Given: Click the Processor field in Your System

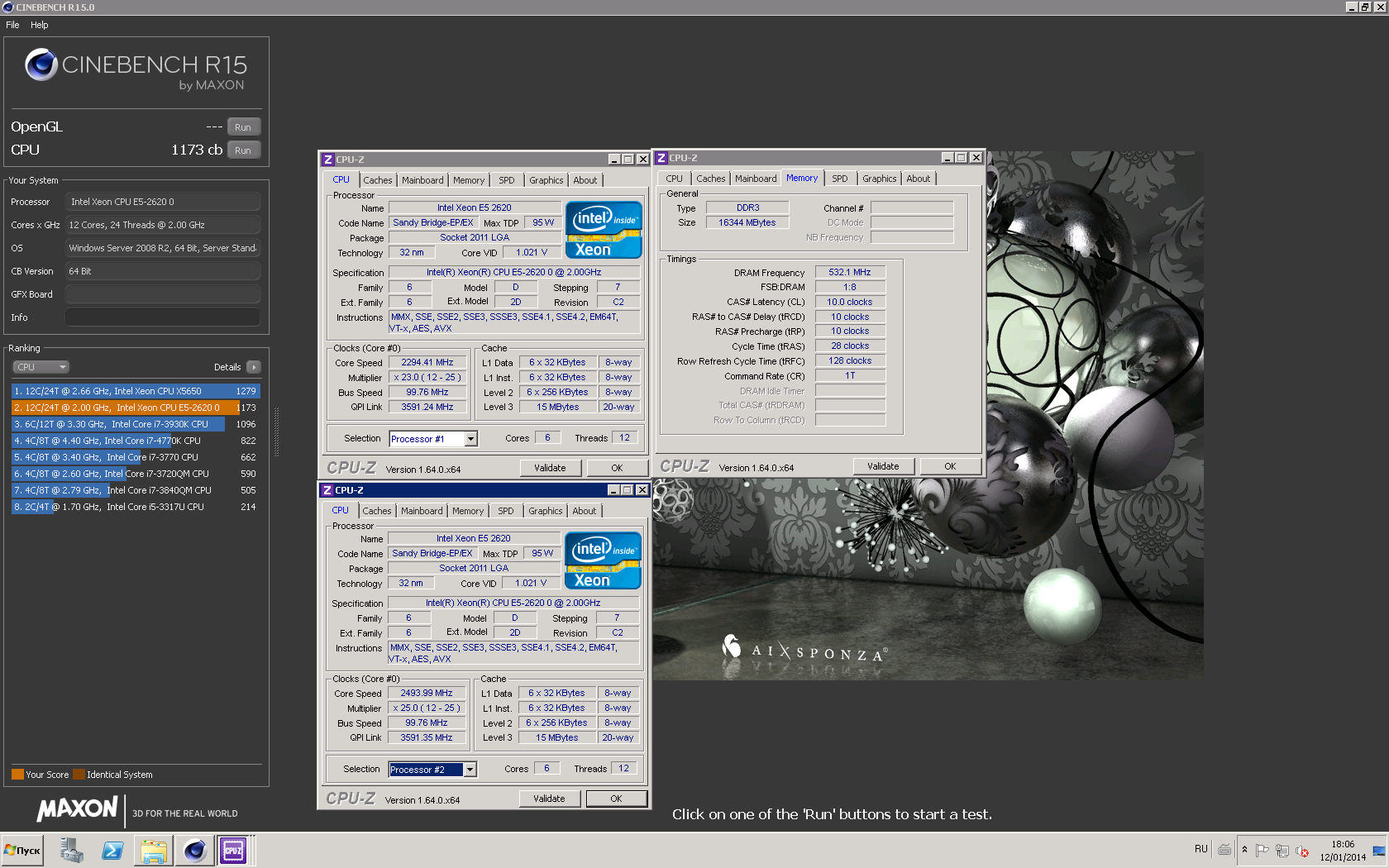Looking at the screenshot, I should coord(163,202).
